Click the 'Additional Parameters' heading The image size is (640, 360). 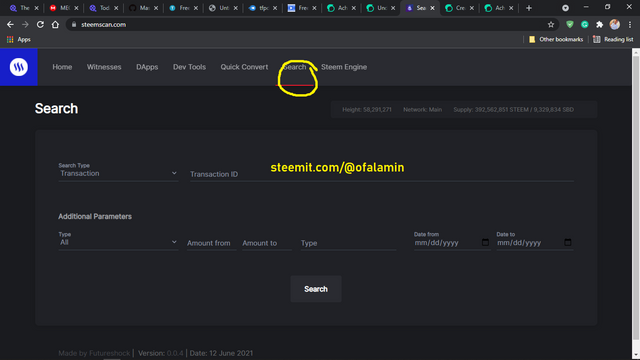95,217
